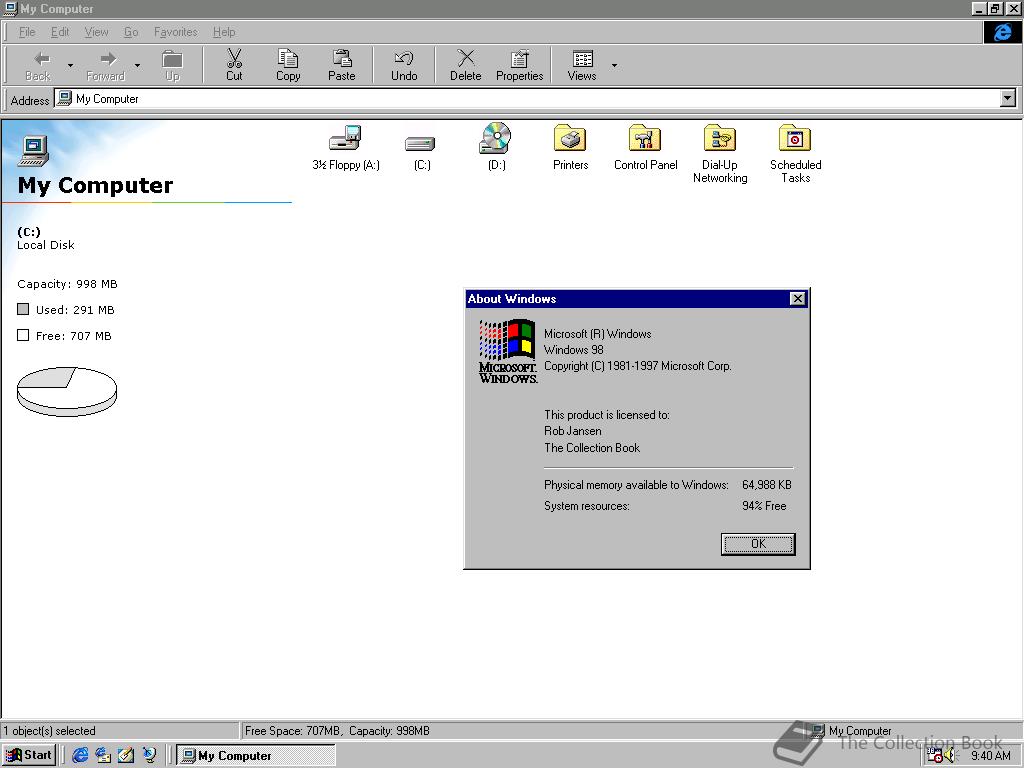1024x768 pixels.
Task: Click the Start button
Action: tap(29, 755)
